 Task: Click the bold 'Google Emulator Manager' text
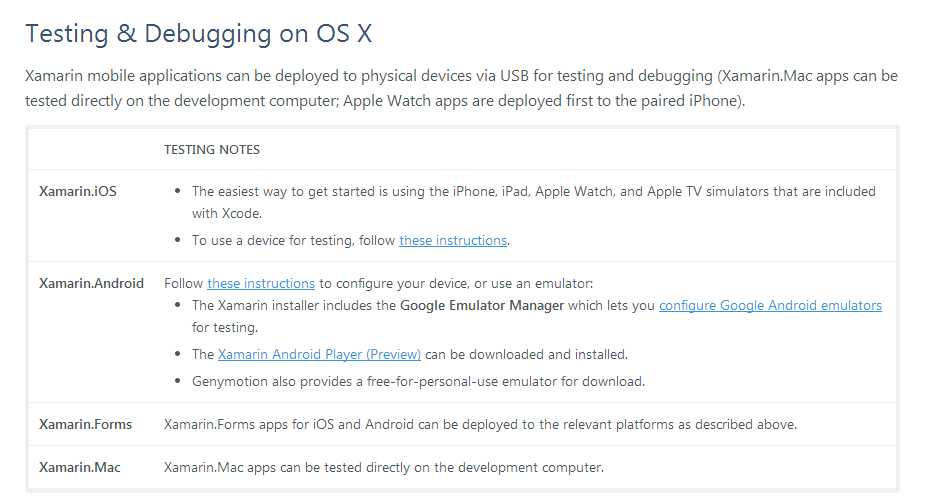[x=482, y=305]
